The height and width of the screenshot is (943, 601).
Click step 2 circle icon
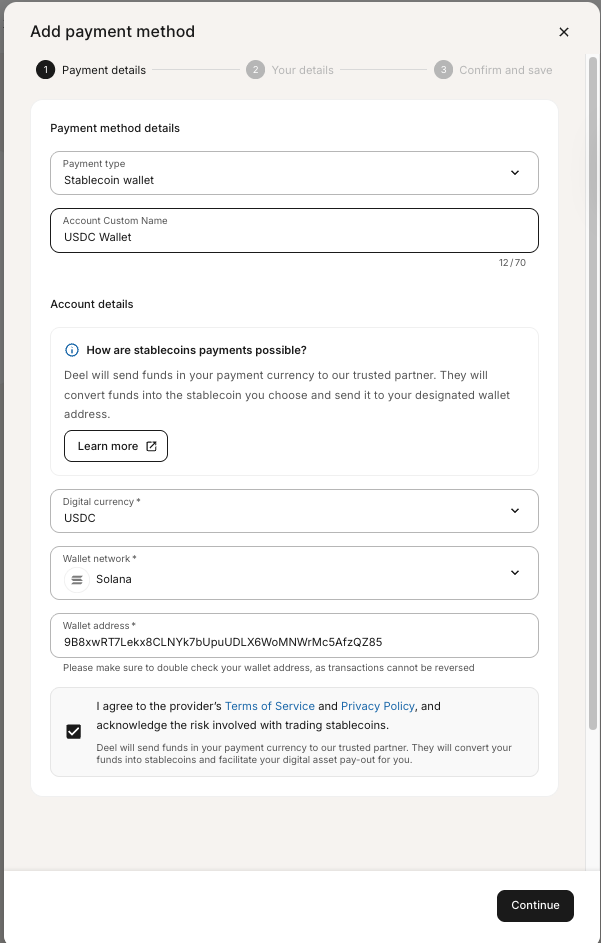click(255, 70)
